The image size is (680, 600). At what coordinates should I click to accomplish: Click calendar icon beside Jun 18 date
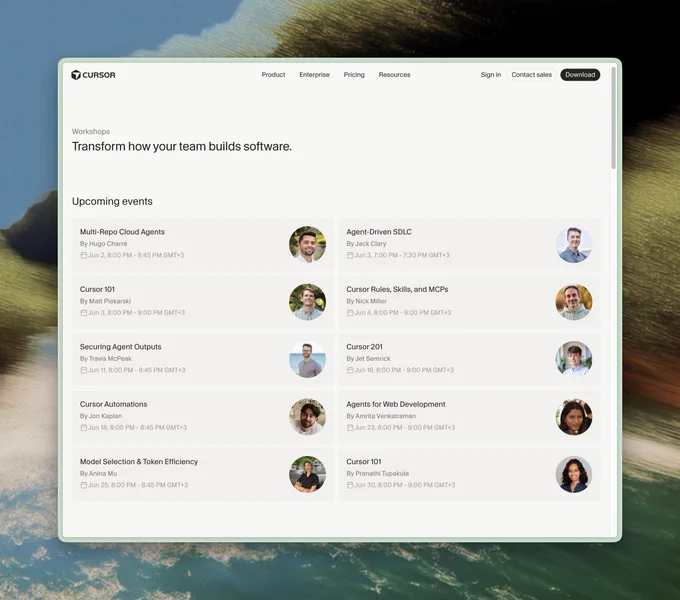coord(83,427)
